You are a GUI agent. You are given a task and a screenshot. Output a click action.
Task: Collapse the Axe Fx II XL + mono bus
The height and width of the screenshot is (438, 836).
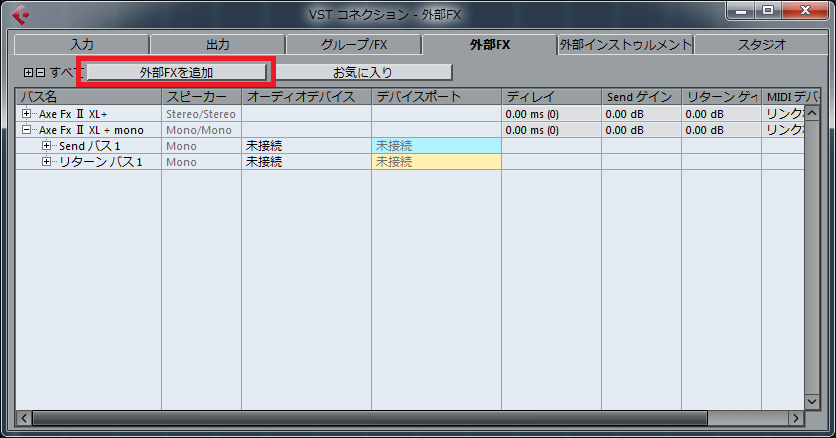[x=26, y=129]
